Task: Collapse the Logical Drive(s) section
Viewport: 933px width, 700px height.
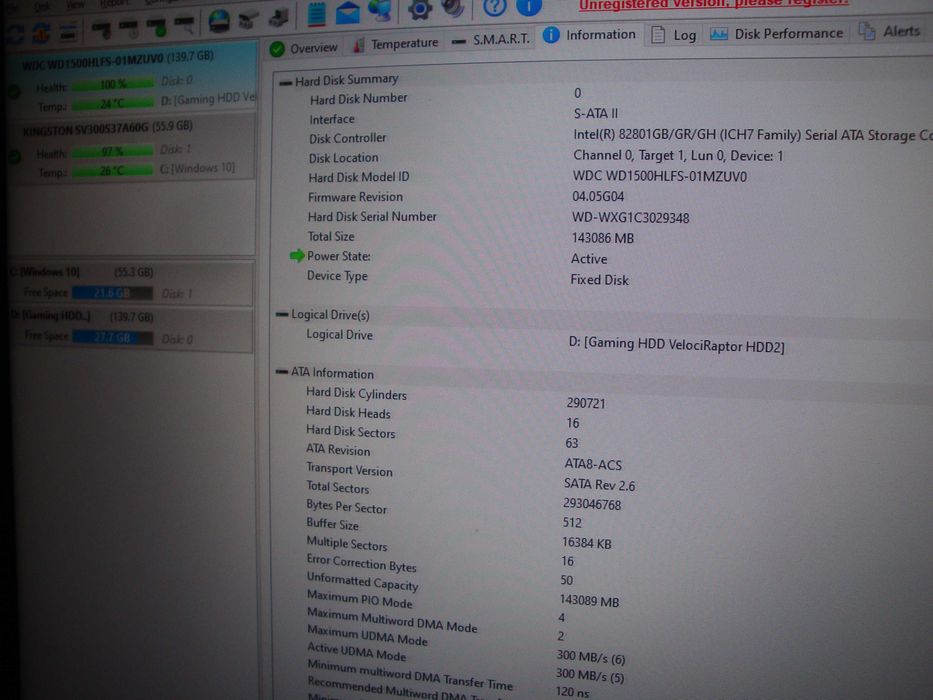Action: click(282, 314)
